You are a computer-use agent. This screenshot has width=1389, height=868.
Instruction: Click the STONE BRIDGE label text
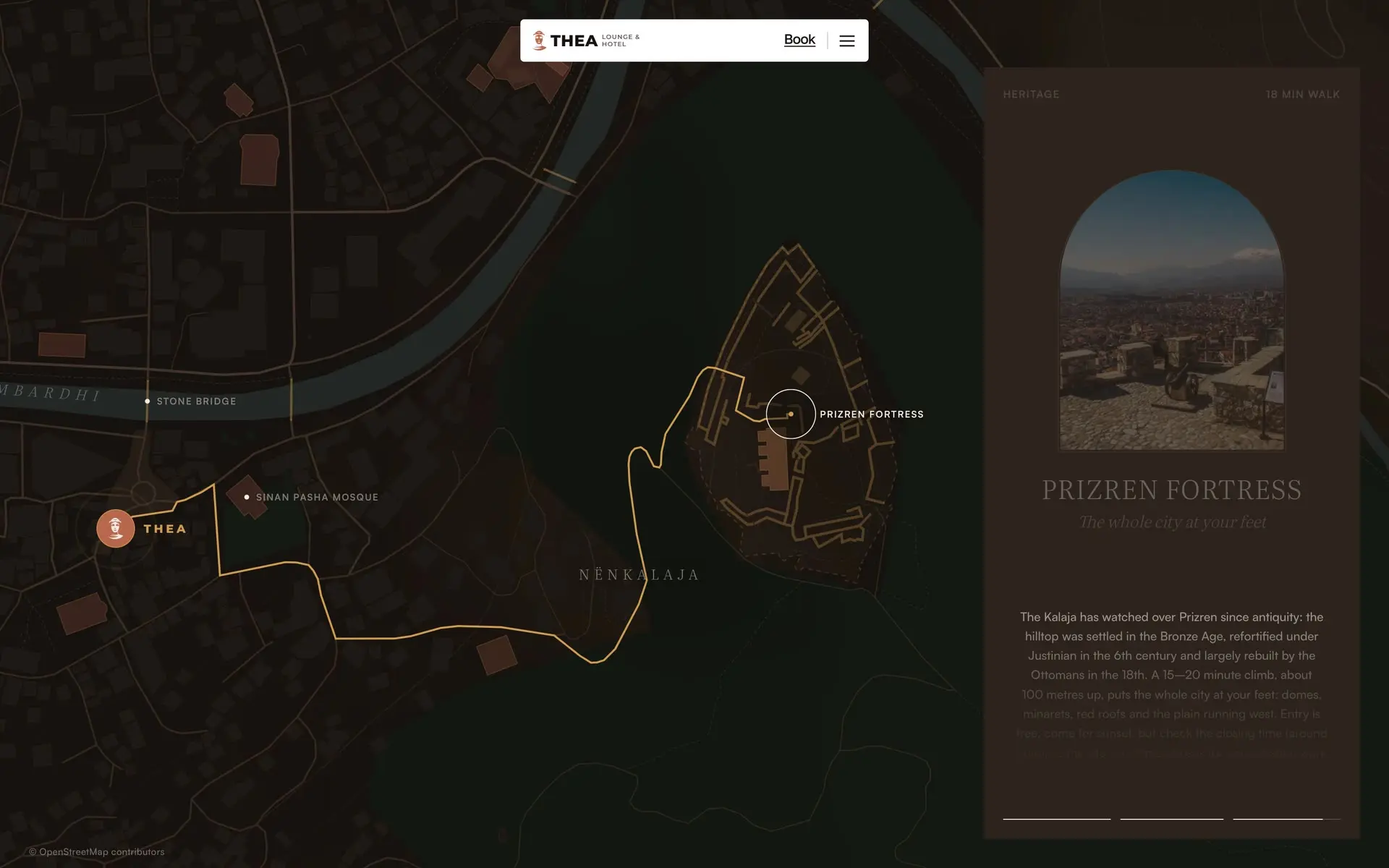coord(197,401)
